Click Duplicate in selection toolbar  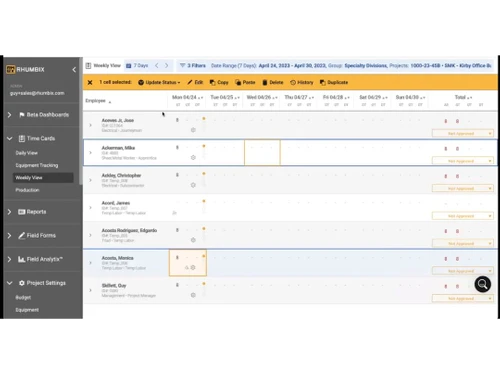(x=334, y=82)
